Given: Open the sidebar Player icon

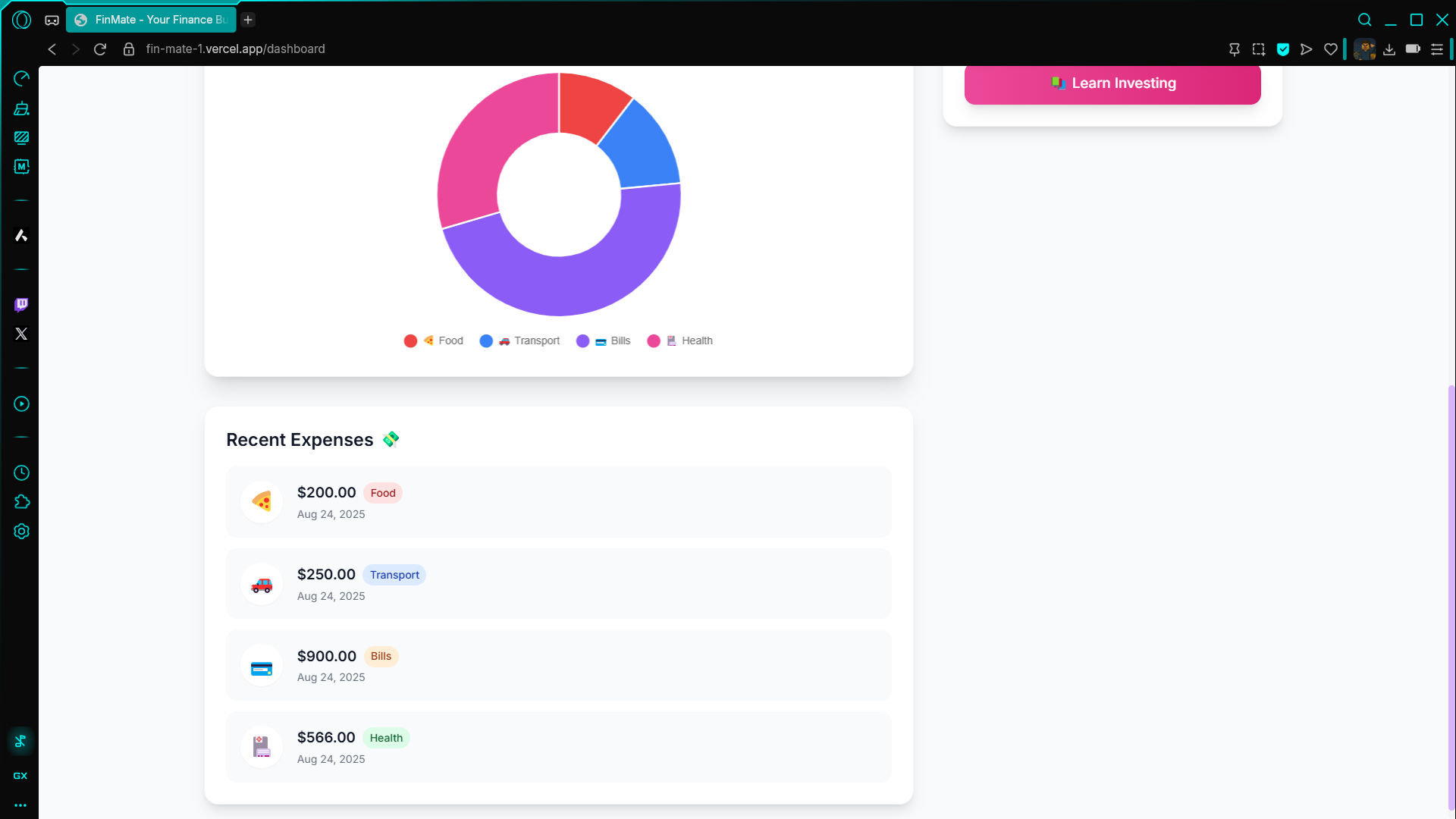Looking at the screenshot, I should 21,404.
